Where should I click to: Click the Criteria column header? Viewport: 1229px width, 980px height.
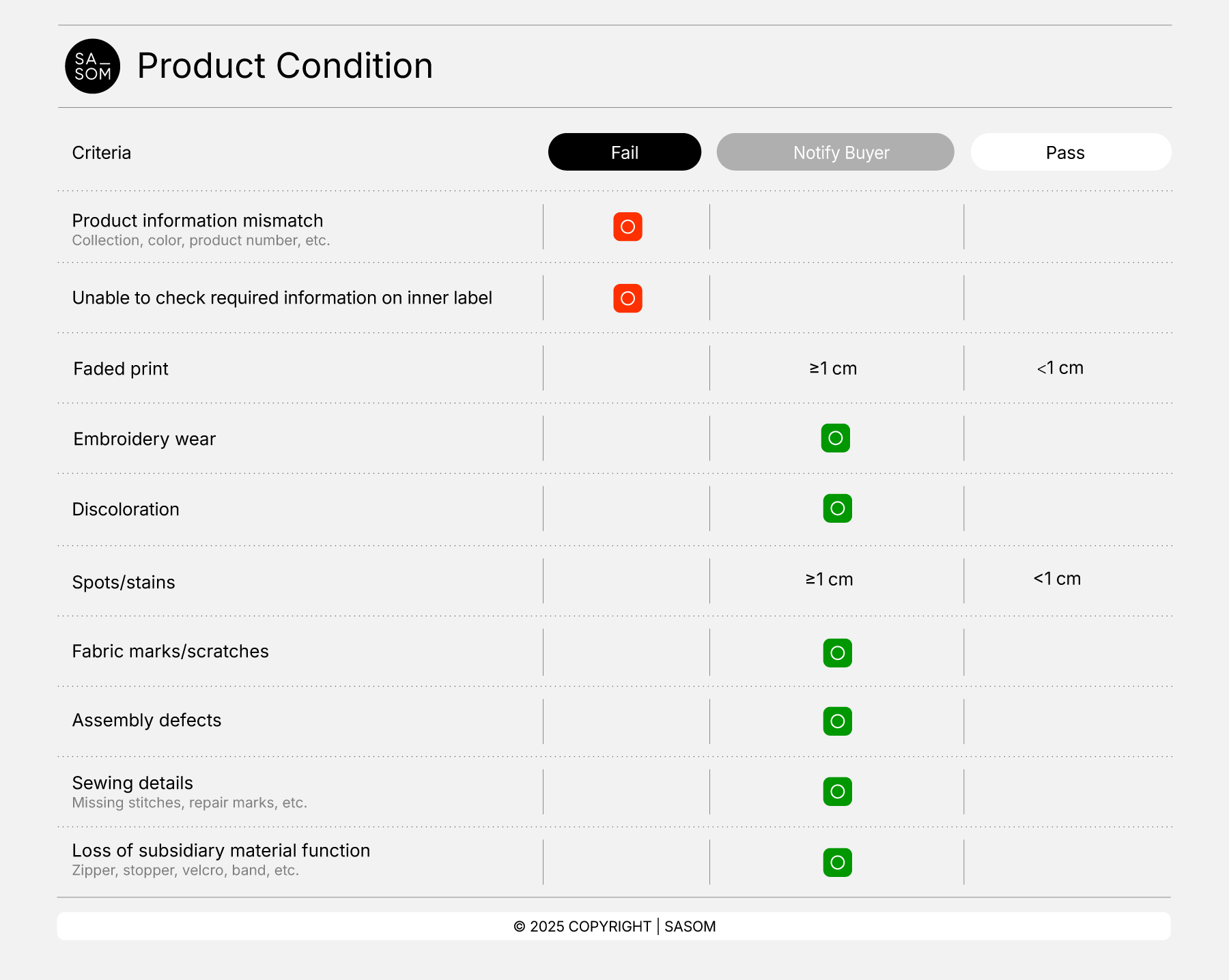(102, 153)
